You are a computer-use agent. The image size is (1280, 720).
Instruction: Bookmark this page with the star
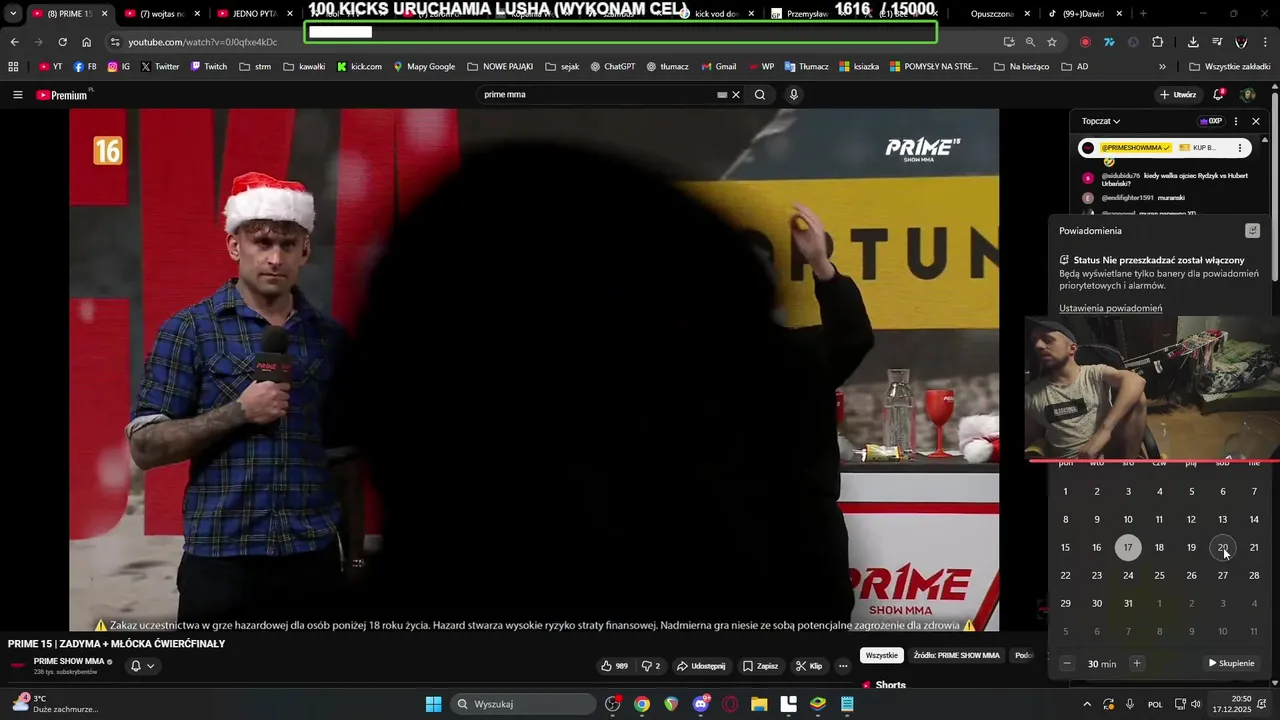1052,42
